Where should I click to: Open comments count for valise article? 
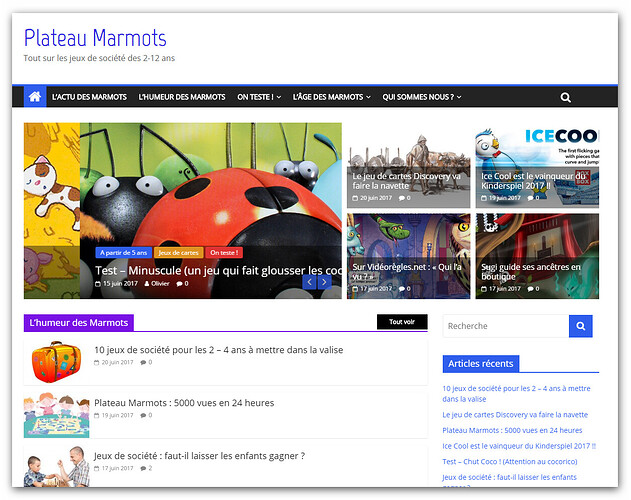tap(146, 362)
